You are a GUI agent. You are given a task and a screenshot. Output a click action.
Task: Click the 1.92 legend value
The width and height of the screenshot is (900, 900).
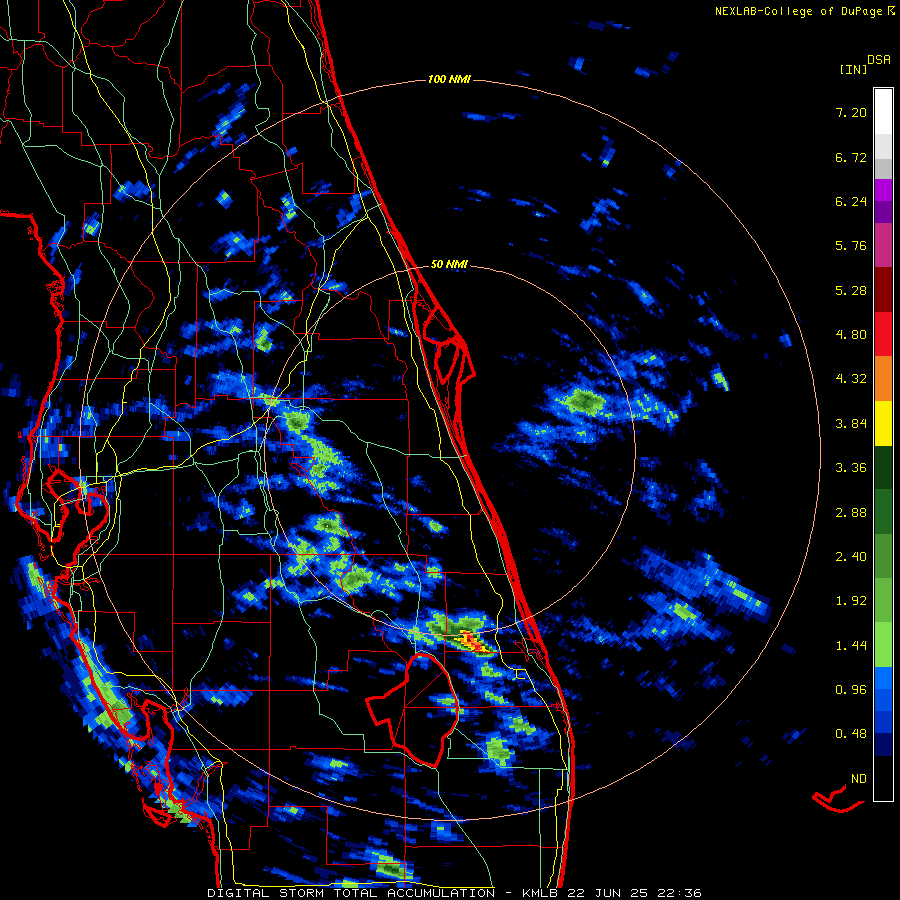point(851,601)
